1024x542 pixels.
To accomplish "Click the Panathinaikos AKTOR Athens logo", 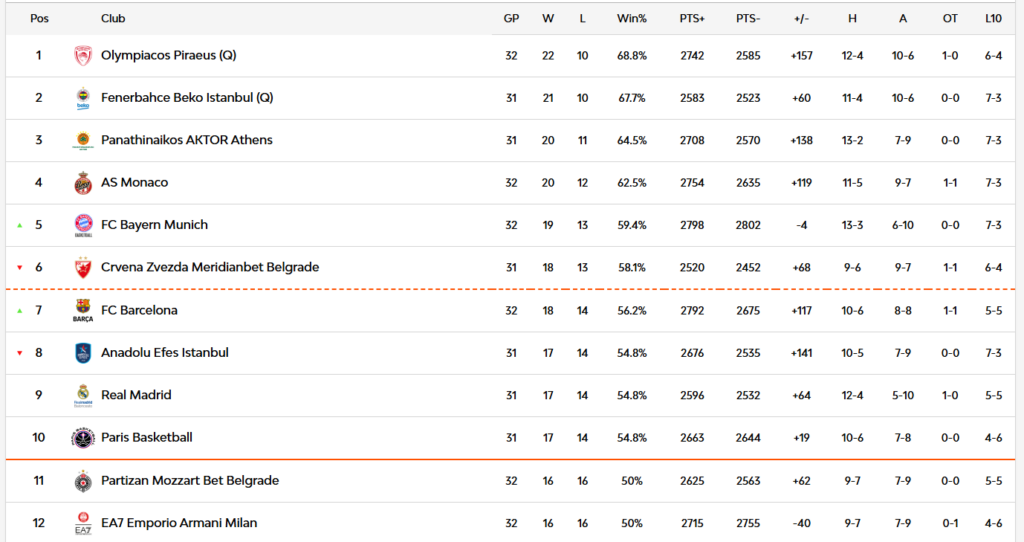I will pos(83,141).
